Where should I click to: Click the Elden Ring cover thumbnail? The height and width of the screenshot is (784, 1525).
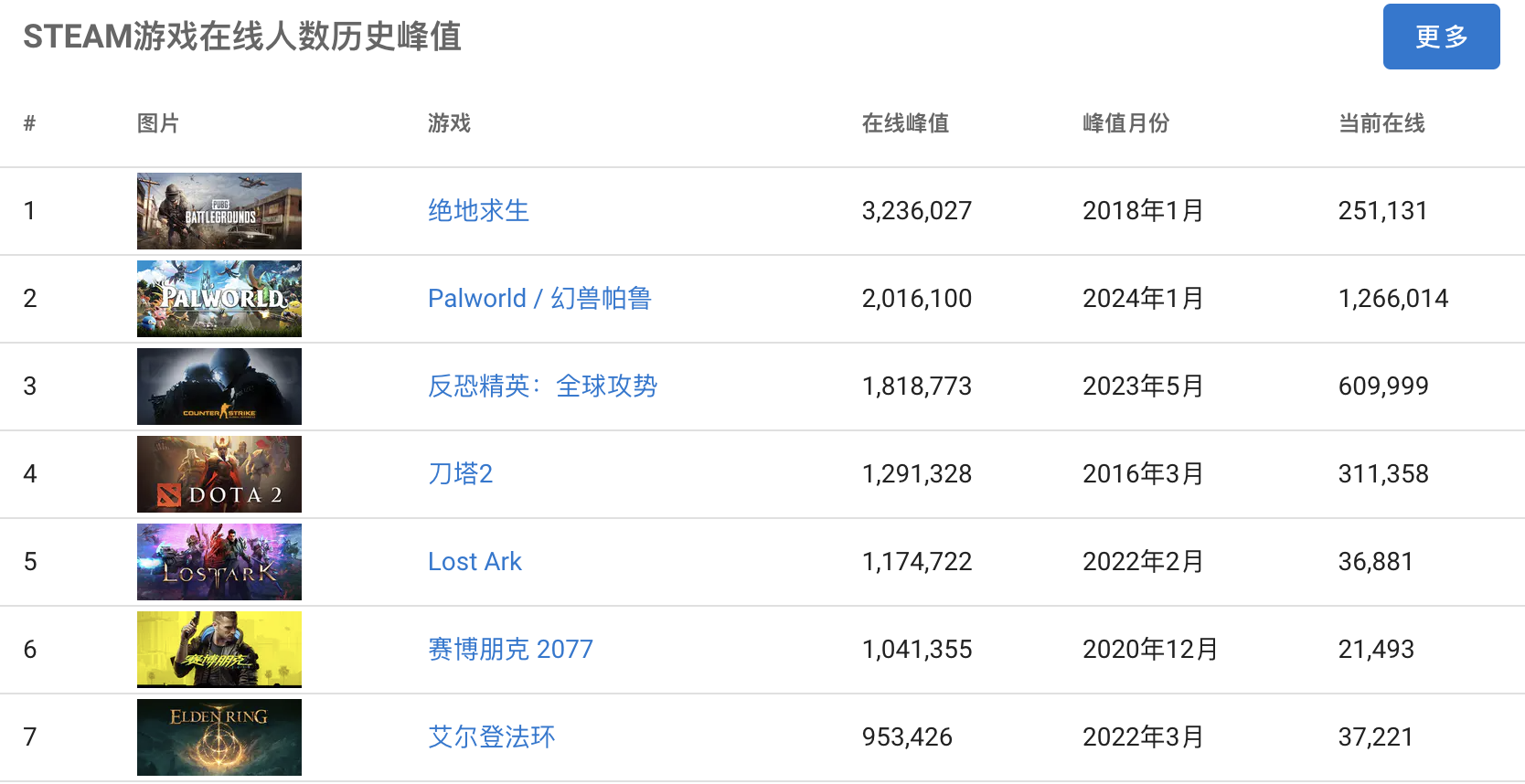click(x=219, y=737)
